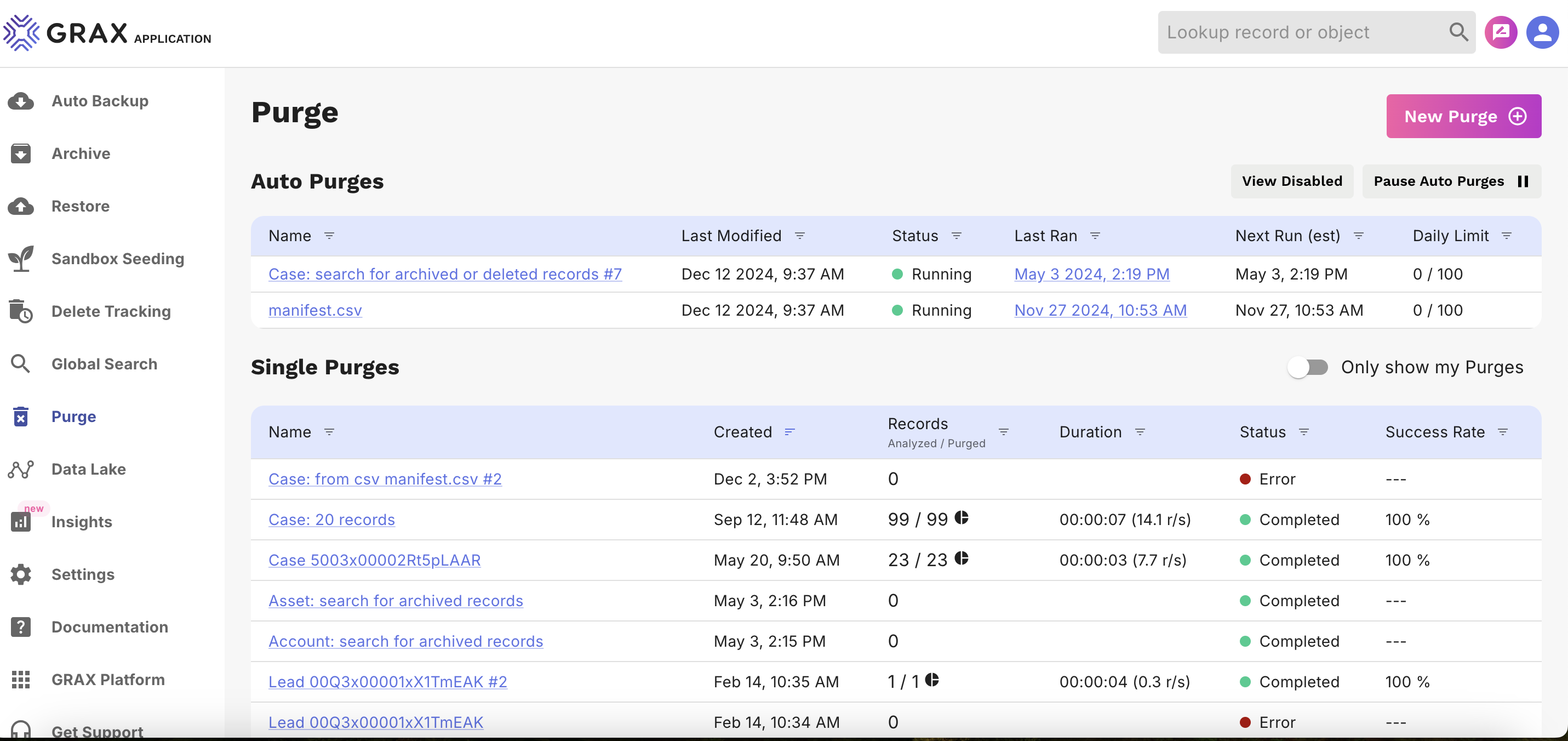Screen dimensions: 1568x741
Task: Open Auto Purges Name column filter
Action: point(329,236)
